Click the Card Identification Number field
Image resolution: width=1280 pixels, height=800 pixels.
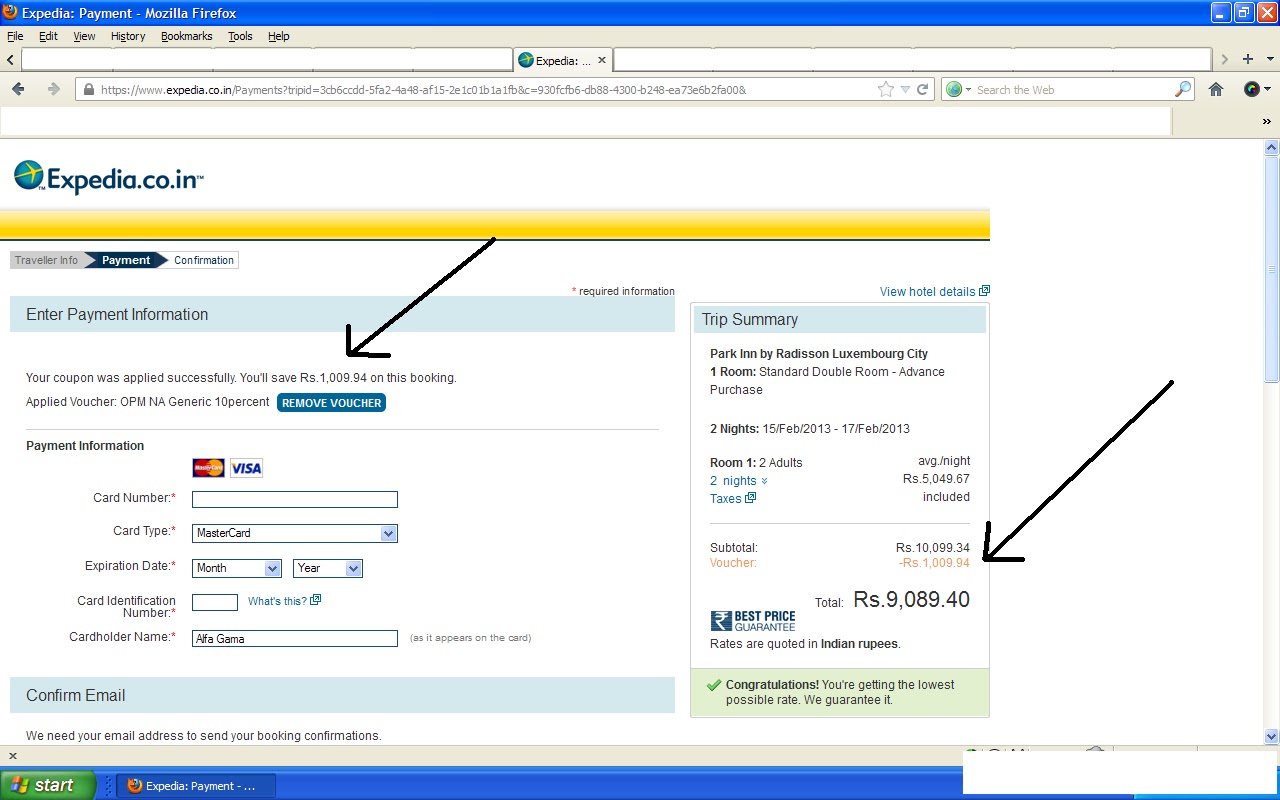pos(215,602)
